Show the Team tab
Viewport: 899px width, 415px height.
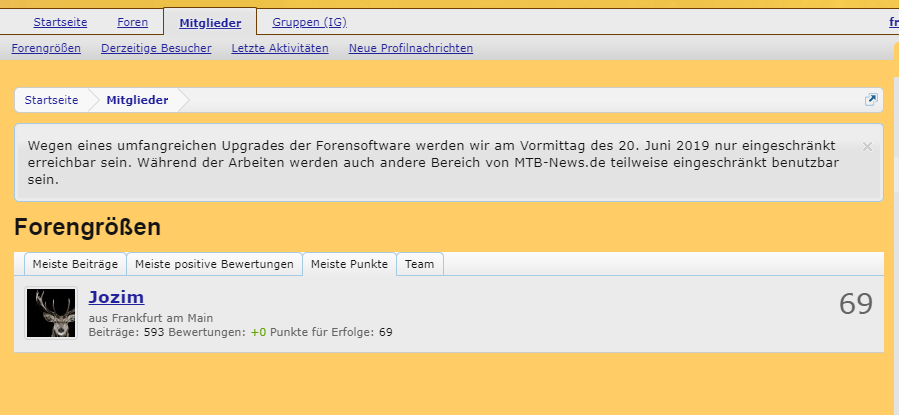click(x=419, y=264)
